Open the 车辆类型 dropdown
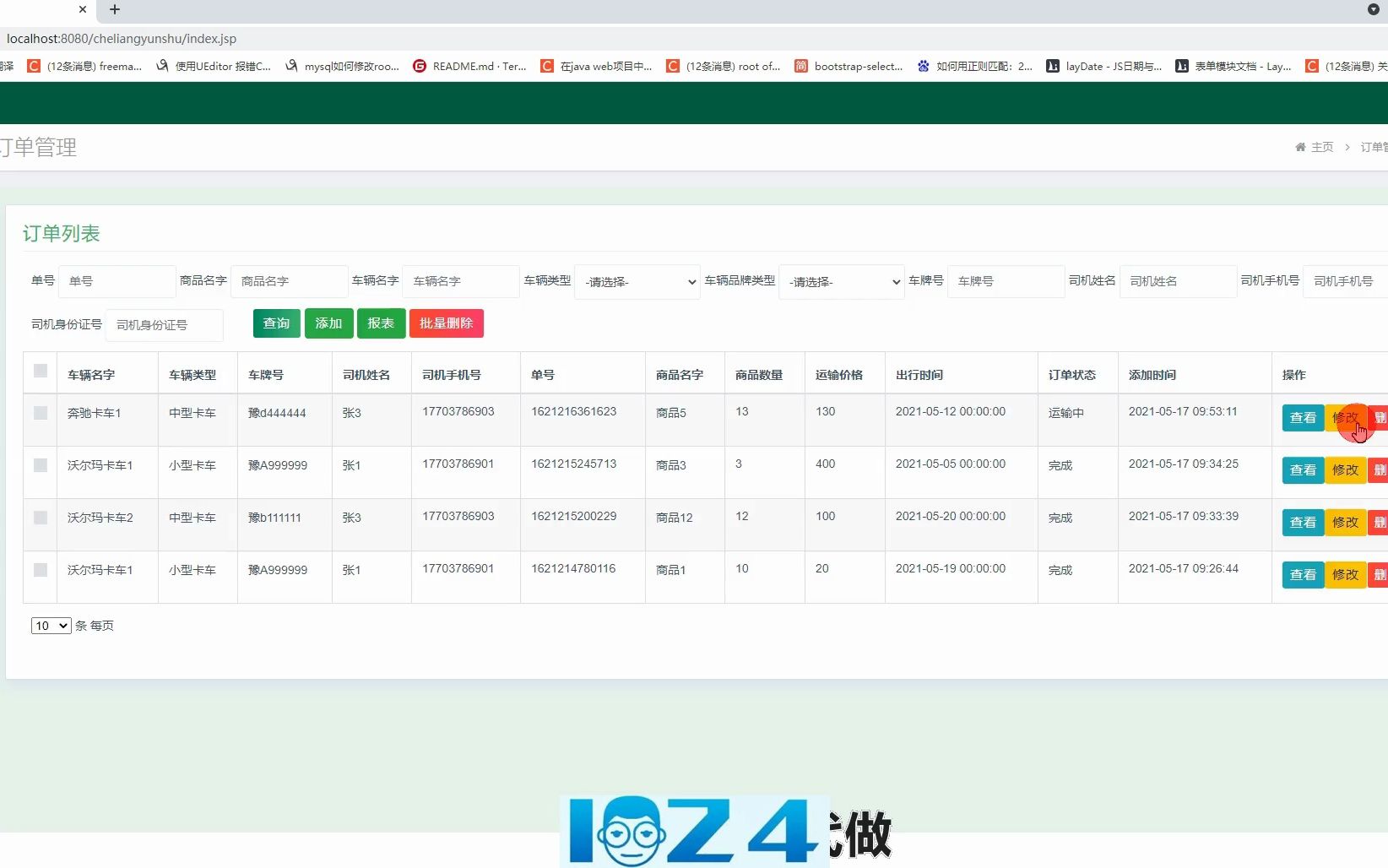This screenshot has height=868, width=1388. (x=637, y=282)
